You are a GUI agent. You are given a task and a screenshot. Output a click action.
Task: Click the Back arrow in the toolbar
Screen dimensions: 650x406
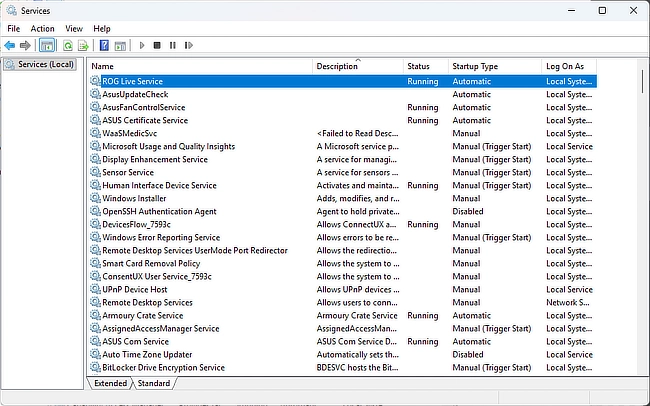coord(10,45)
